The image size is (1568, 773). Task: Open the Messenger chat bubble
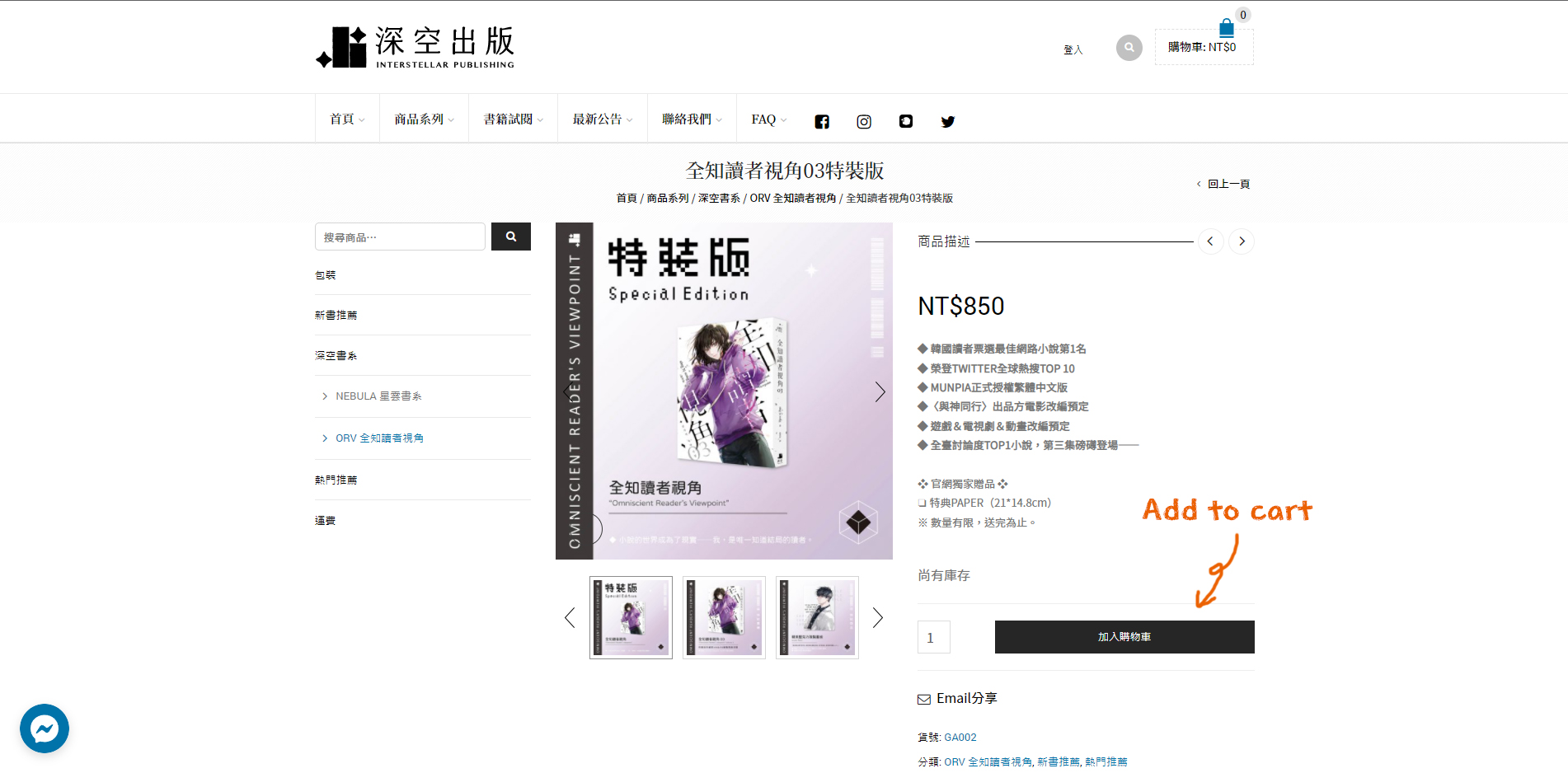tap(45, 728)
